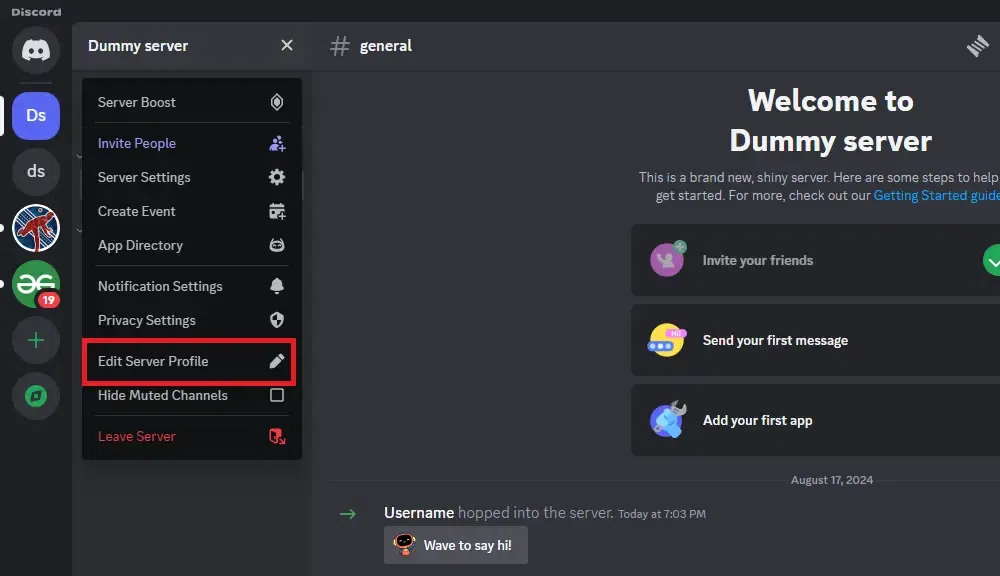Close the Dummy server dropdown menu
1000x576 pixels.
287,45
